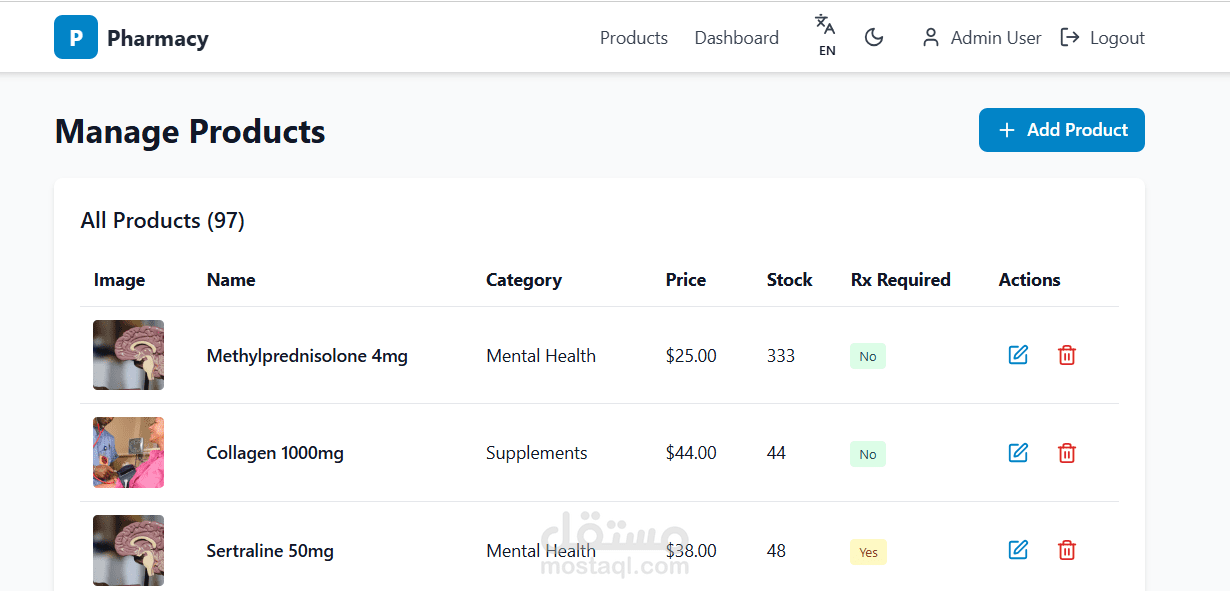Log out using the Logout button

(x=1102, y=38)
